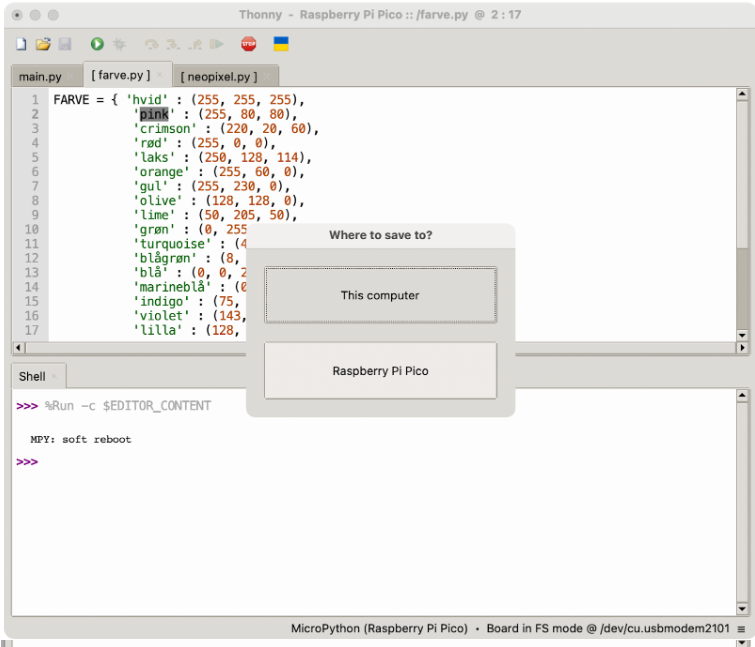Select the farve.py editor tab

coord(120,76)
